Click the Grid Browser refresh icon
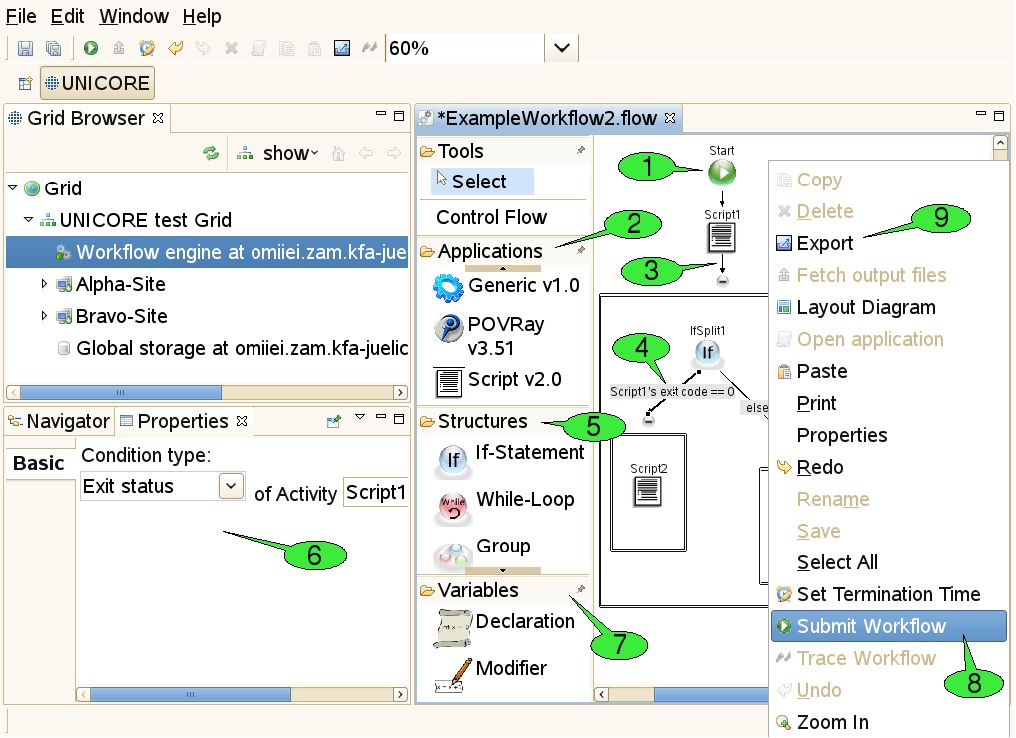Viewport: 1016px width, 738px height. (211, 154)
